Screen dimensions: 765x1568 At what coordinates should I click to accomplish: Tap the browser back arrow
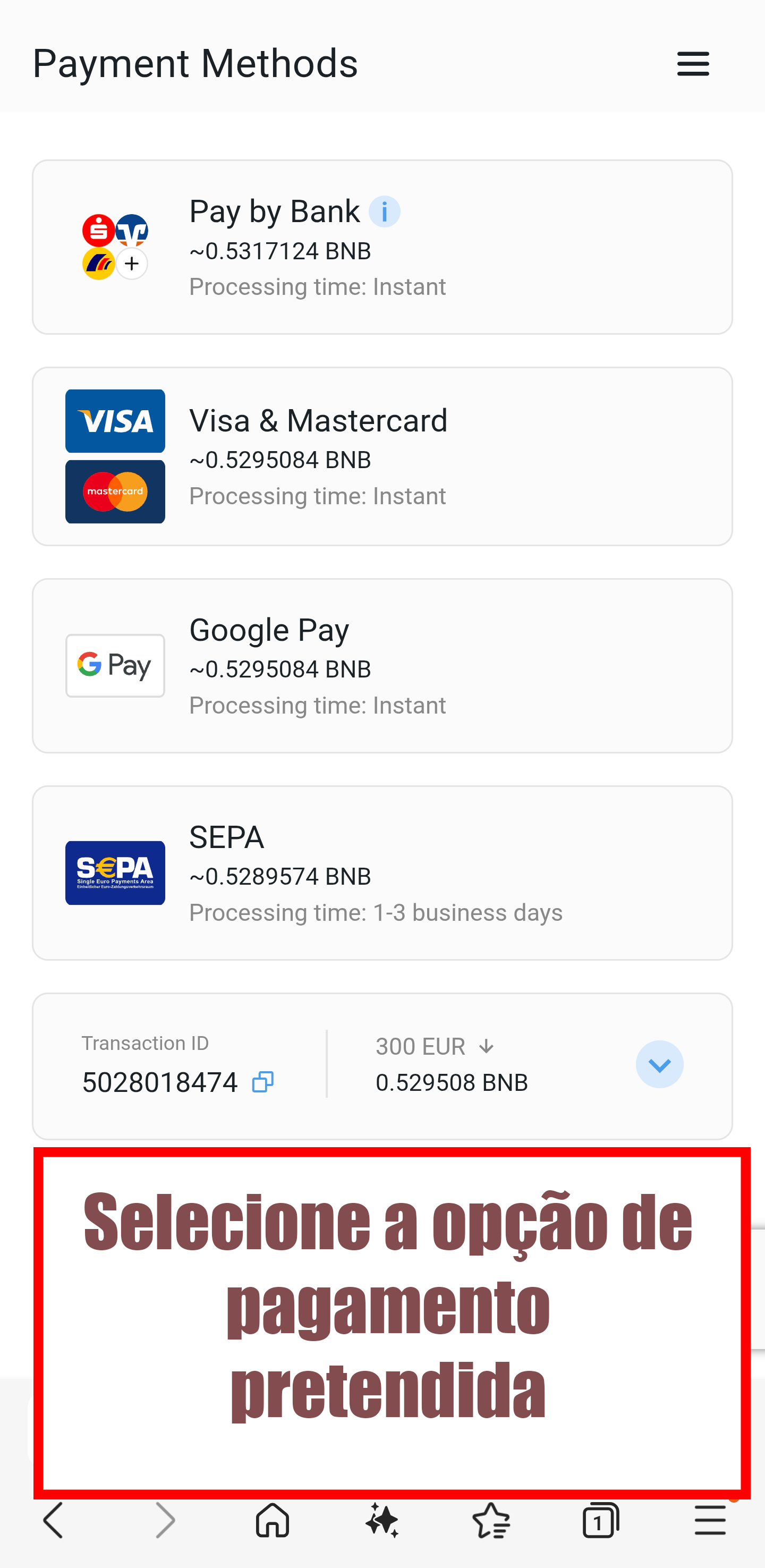coord(54,1520)
